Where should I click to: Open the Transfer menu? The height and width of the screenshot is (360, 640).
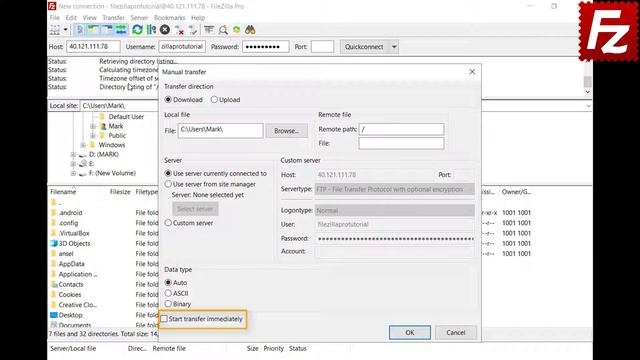(113, 18)
